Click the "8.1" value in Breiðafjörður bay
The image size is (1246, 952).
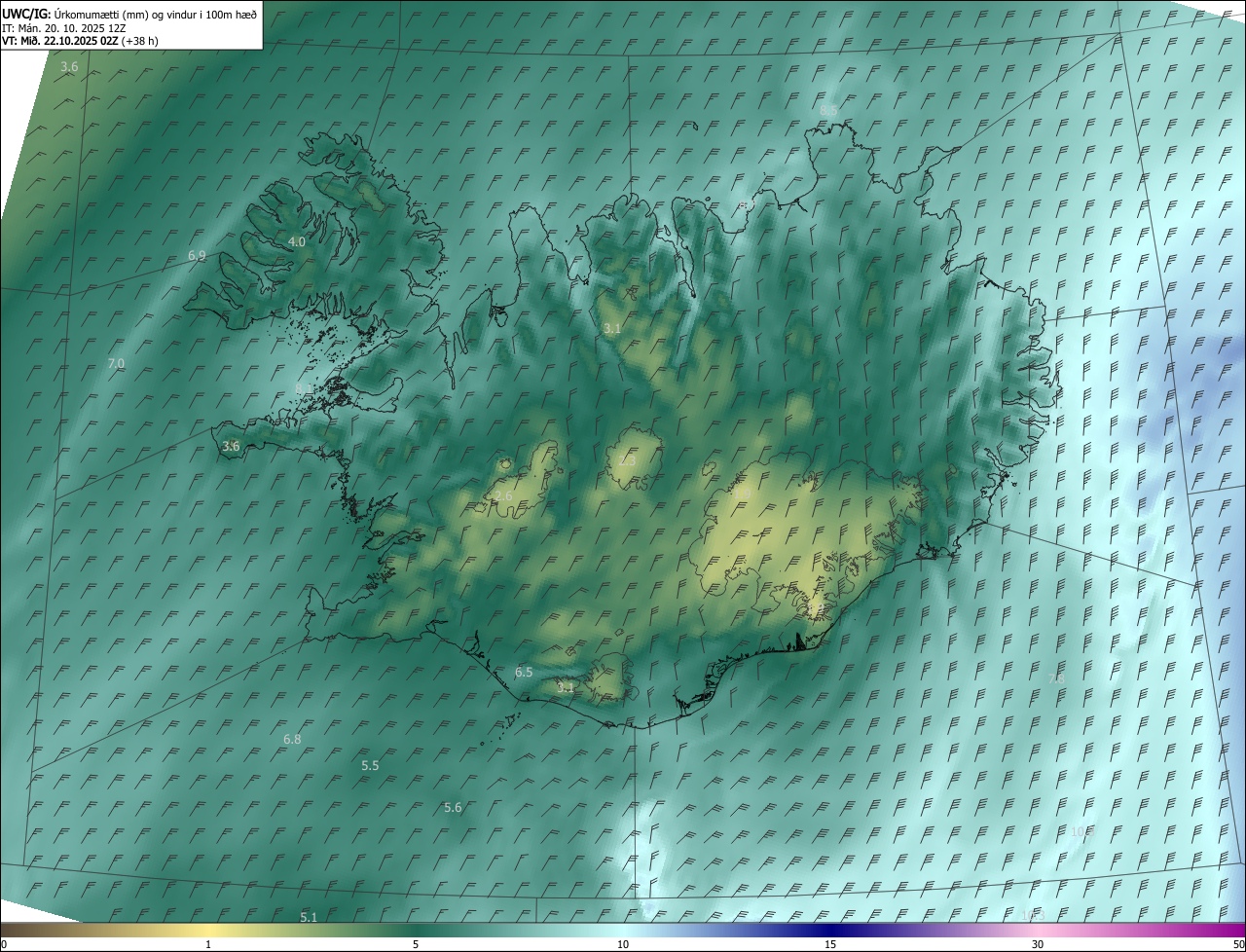304,388
